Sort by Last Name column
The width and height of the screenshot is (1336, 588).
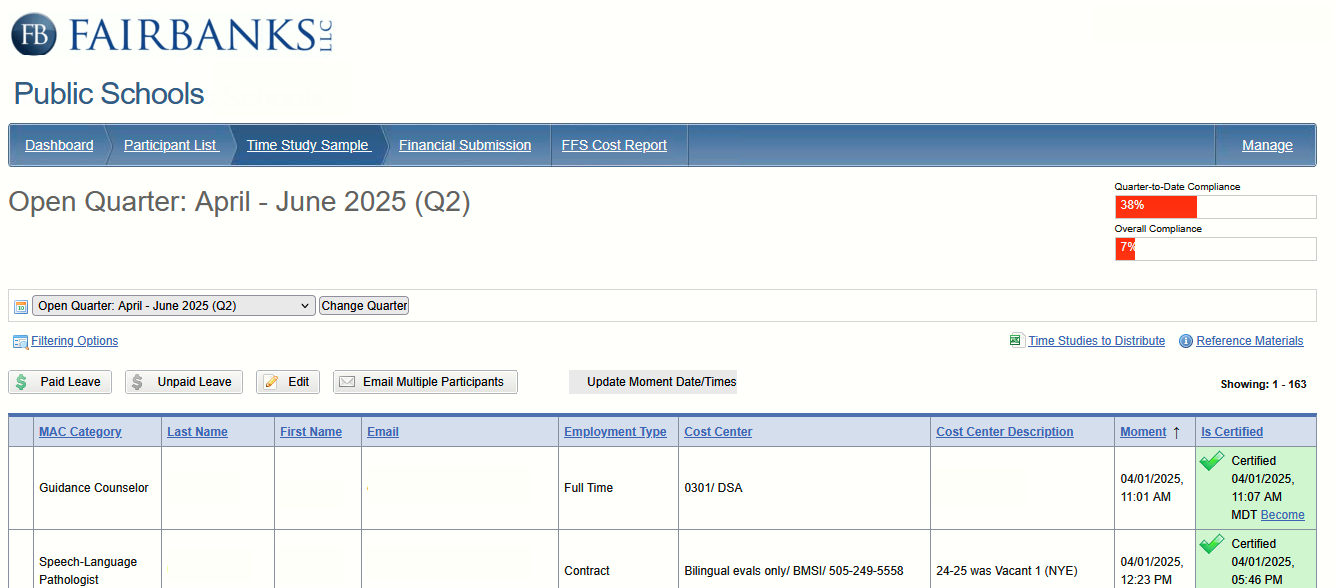tap(197, 432)
